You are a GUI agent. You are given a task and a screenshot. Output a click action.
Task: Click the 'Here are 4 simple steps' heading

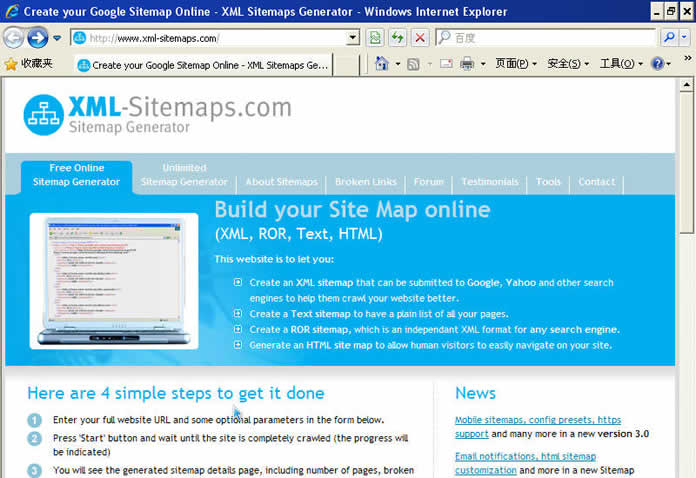pos(176,393)
